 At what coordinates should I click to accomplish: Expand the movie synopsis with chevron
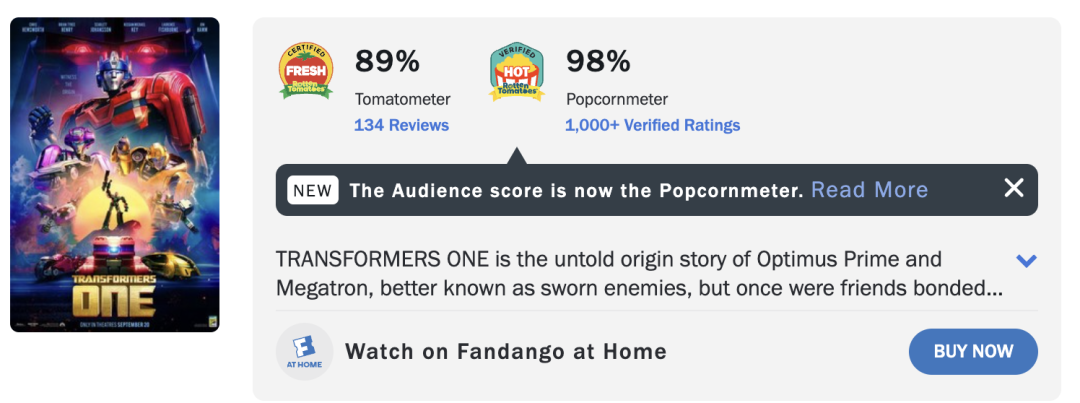(1026, 261)
